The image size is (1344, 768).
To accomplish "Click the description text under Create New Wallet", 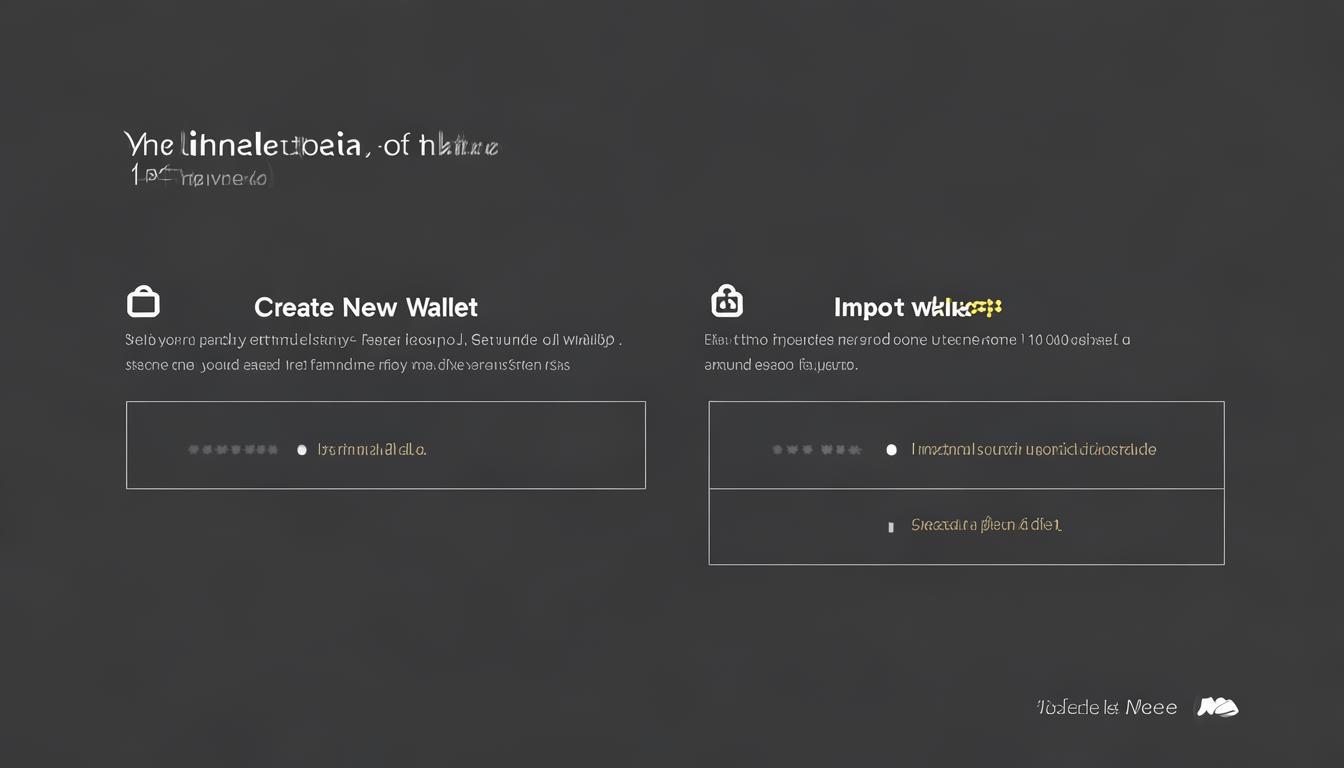I will [372, 352].
